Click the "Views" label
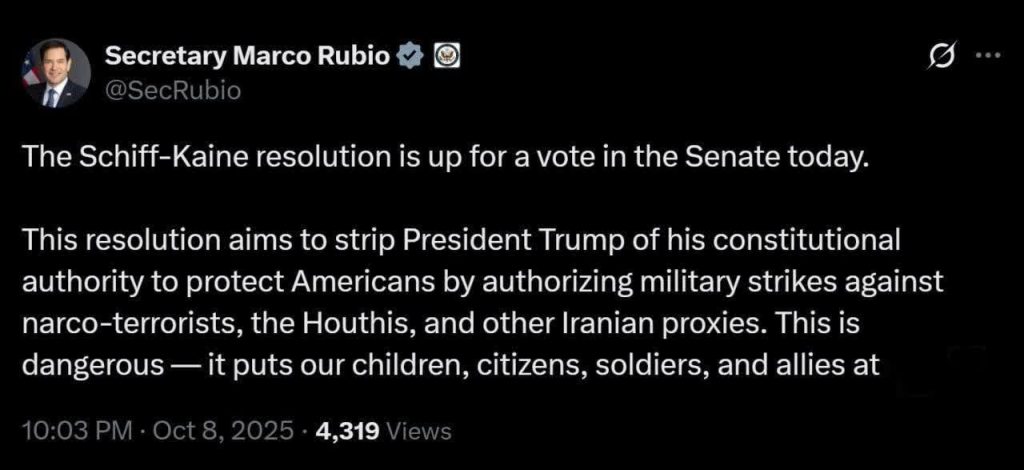This screenshot has width=1024, height=470. pyautogui.click(x=418, y=432)
